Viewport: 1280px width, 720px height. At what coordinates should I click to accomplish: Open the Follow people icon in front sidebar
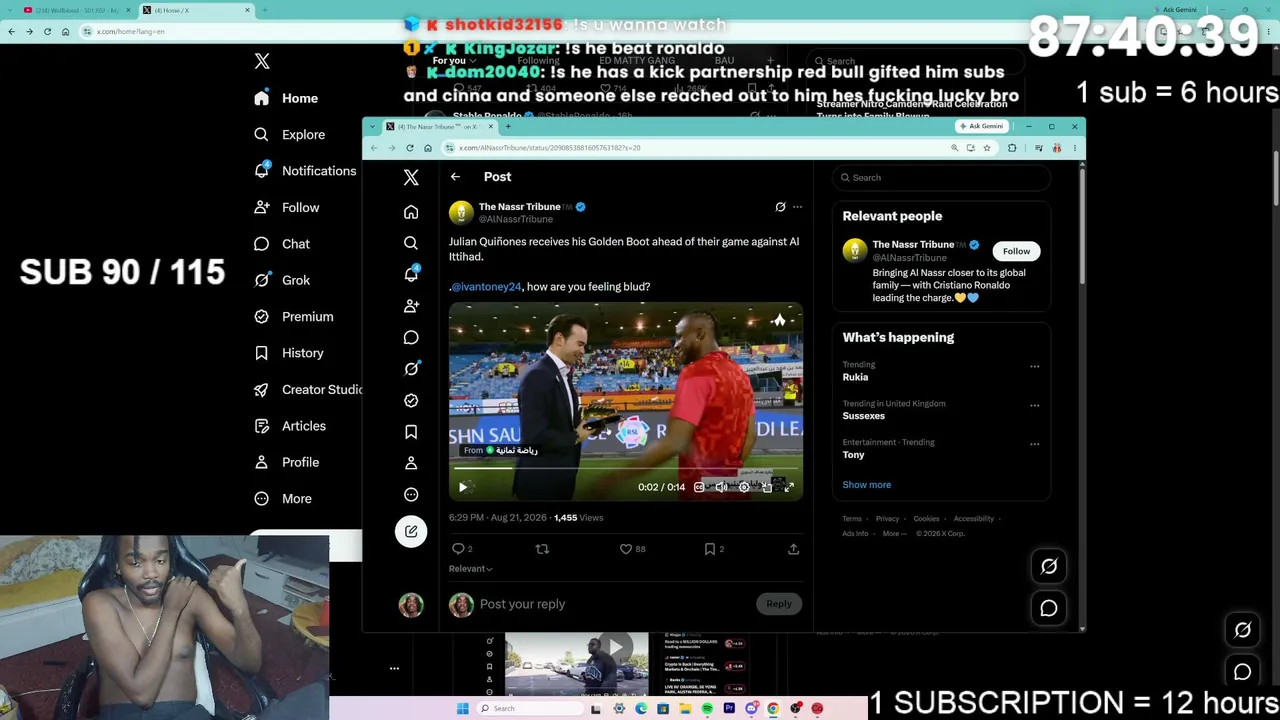tap(411, 306)
